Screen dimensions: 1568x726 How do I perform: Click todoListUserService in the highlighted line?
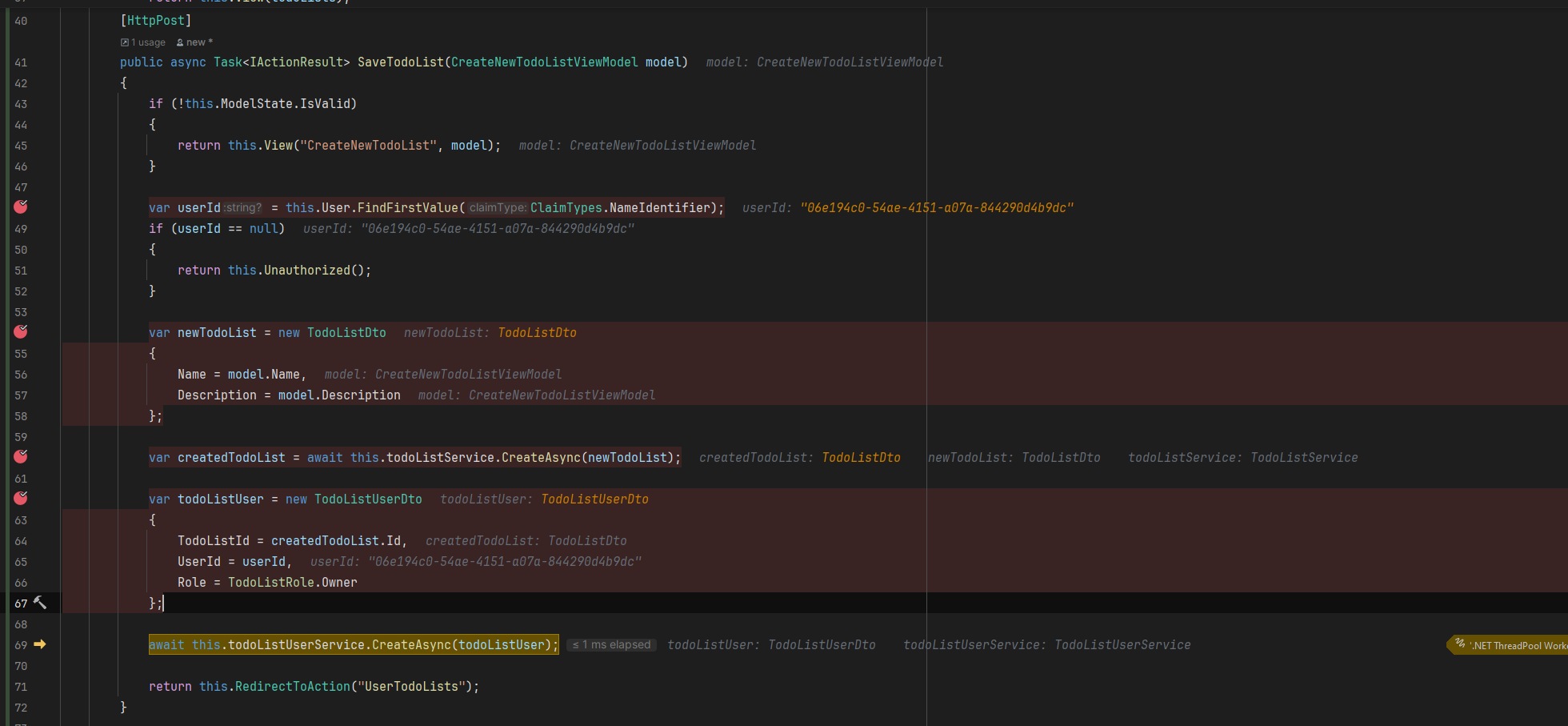coord(296,645)
